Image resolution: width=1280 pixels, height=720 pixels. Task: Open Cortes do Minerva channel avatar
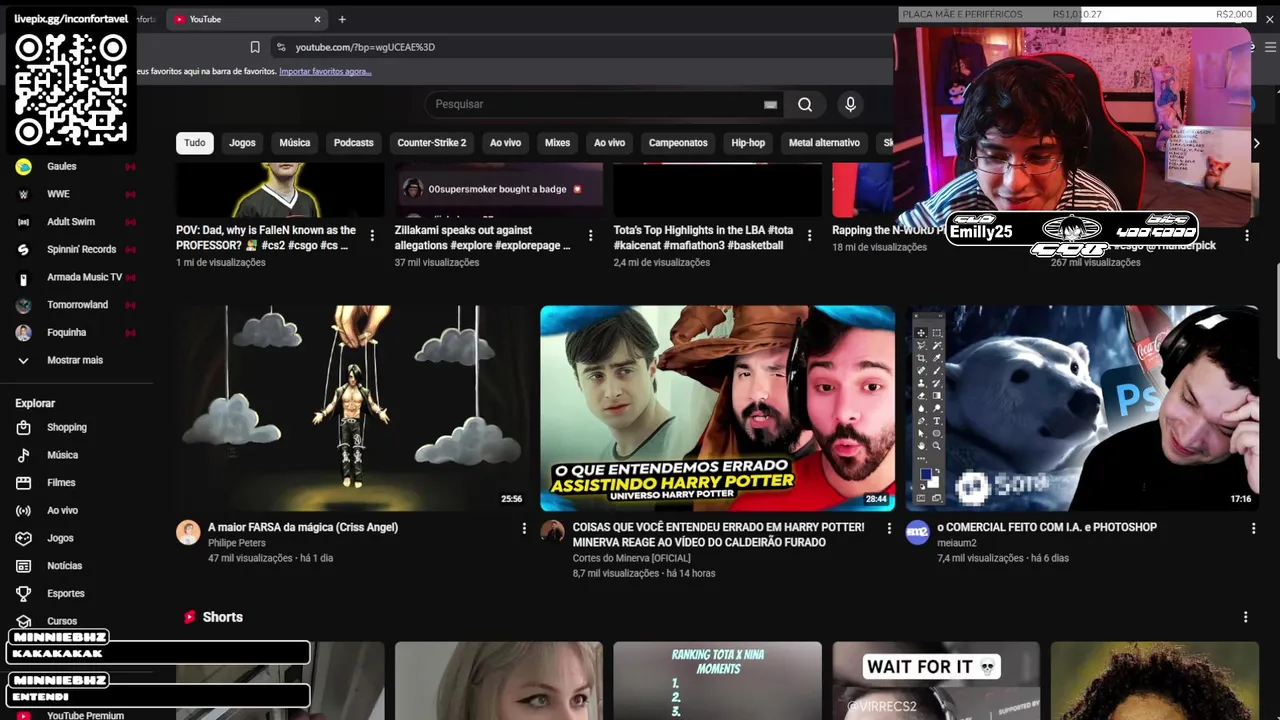[x=552, y=532]
